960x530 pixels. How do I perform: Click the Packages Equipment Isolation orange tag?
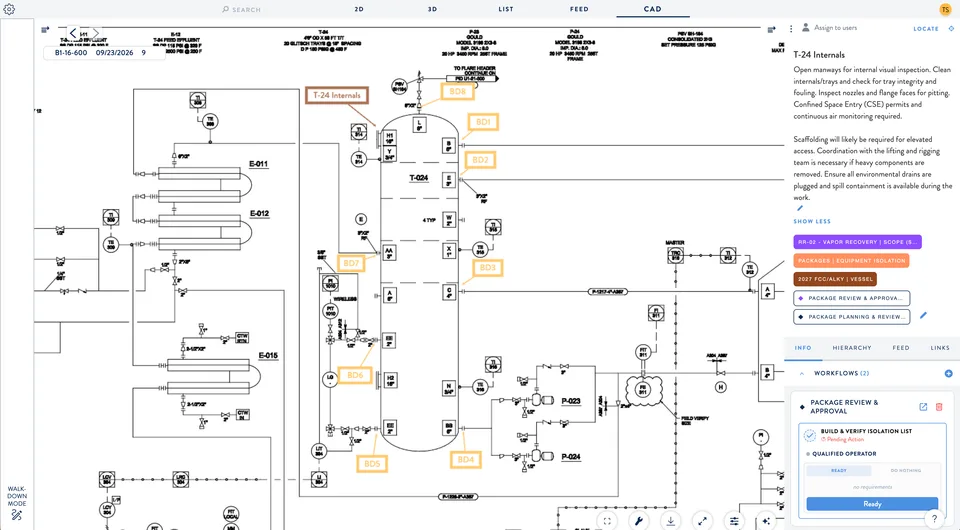click(851, 260)
